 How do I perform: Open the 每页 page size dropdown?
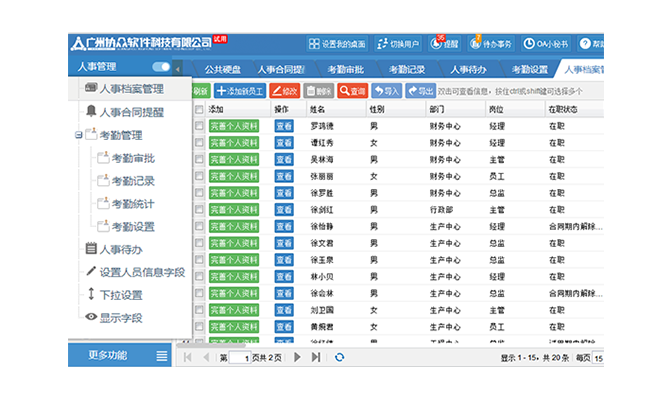tap(597, 357)
